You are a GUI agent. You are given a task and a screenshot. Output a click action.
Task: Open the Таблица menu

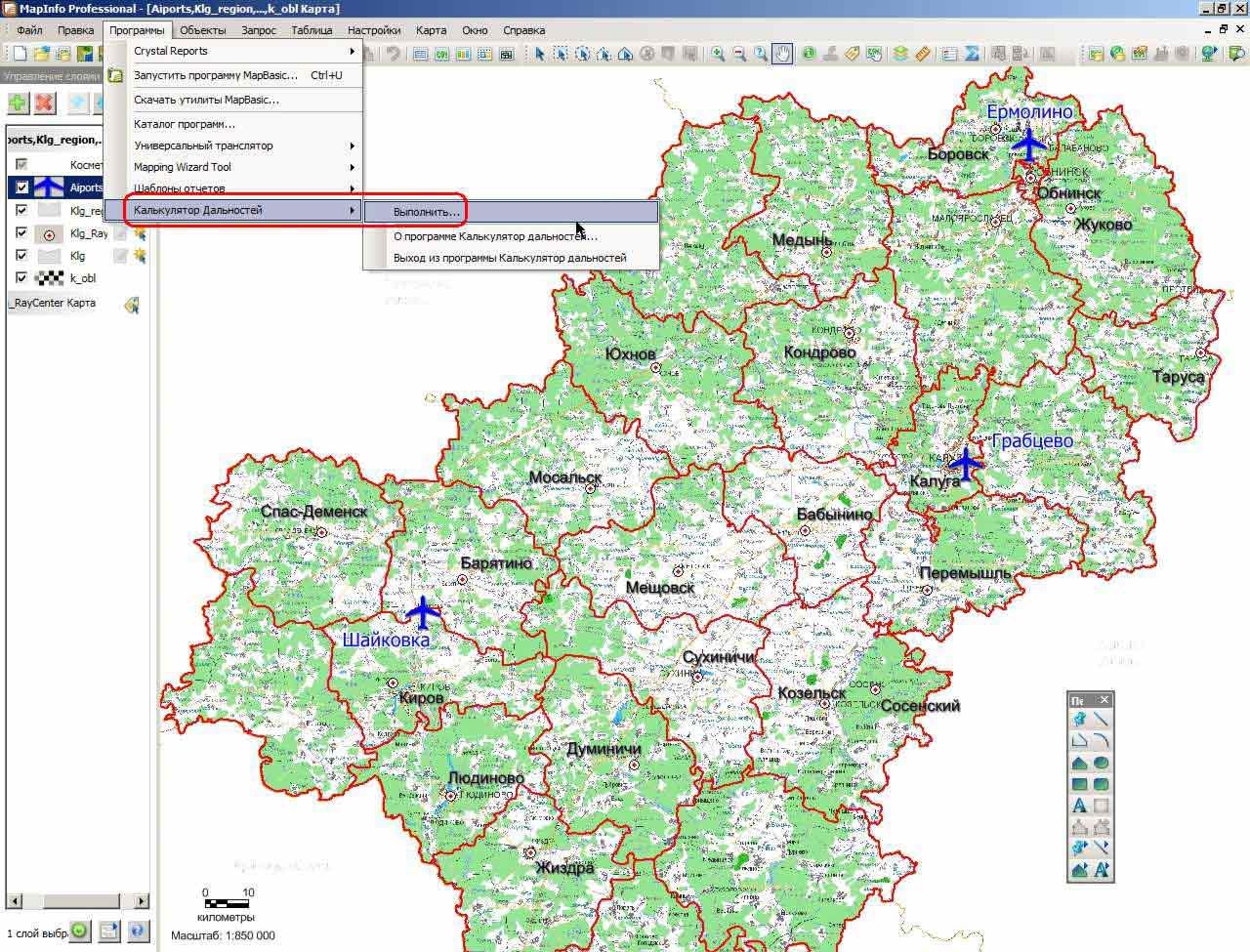312,30
